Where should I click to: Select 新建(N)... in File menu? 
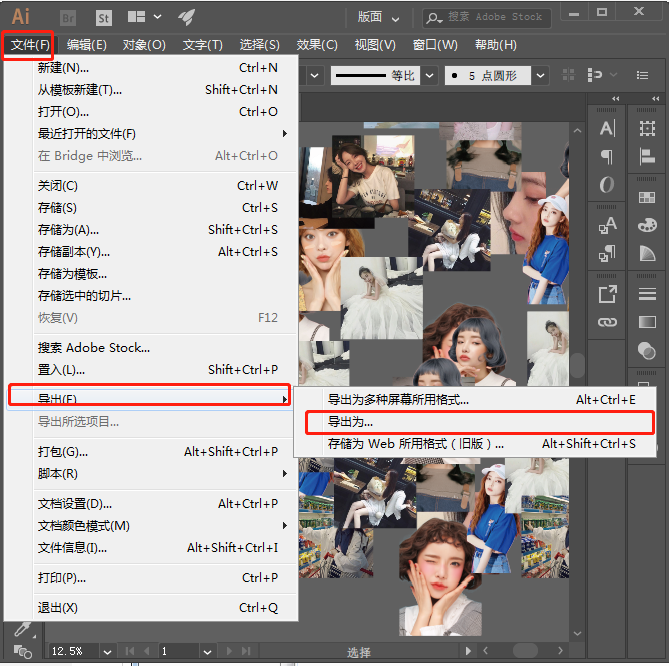(x=150, y=68)
